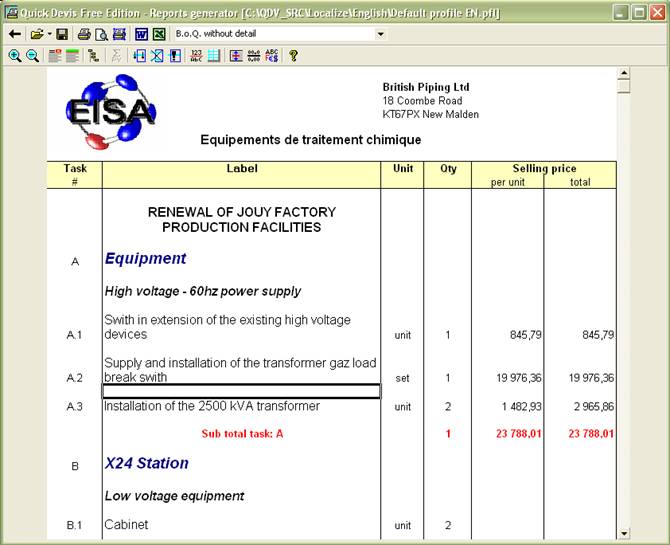Click the Supply and installation of transformer label
Viewport: 670px width, 545px height.
240,370
